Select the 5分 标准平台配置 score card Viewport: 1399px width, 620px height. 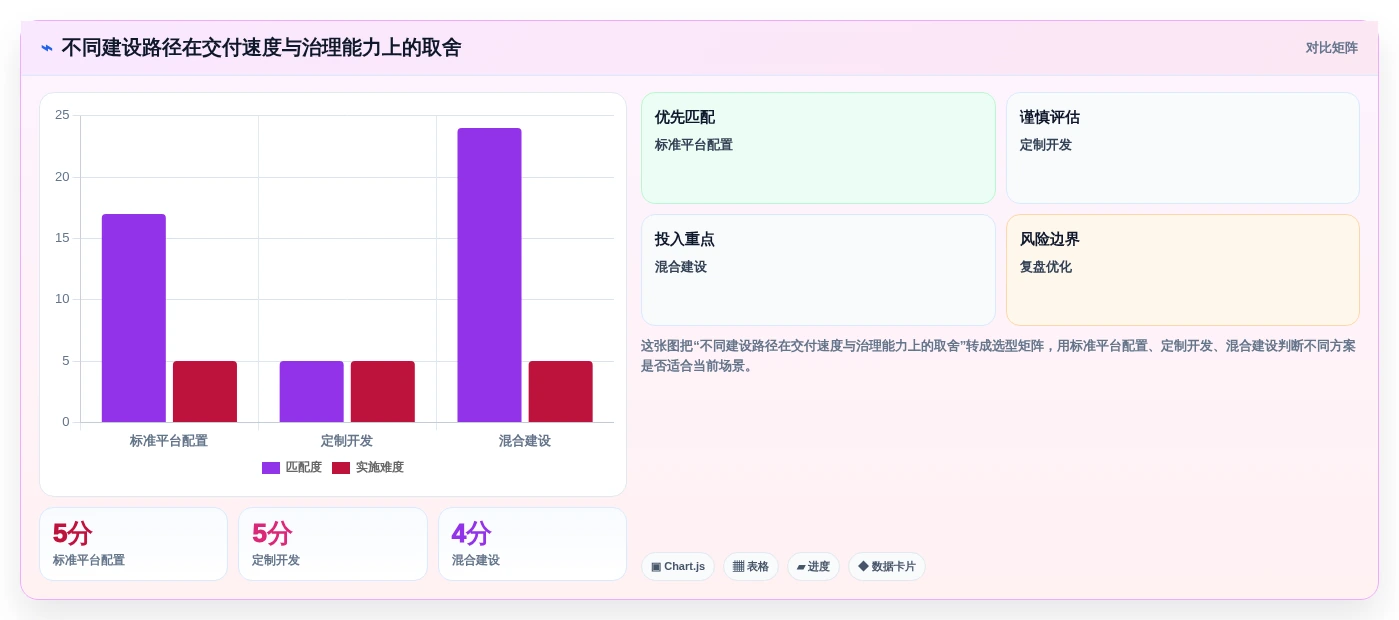[134, 544]
